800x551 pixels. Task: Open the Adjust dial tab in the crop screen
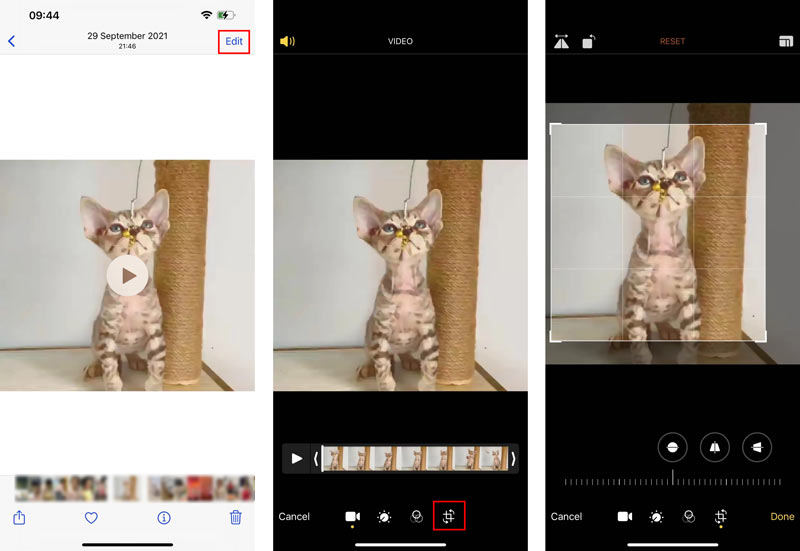click(x=656, y=517)
